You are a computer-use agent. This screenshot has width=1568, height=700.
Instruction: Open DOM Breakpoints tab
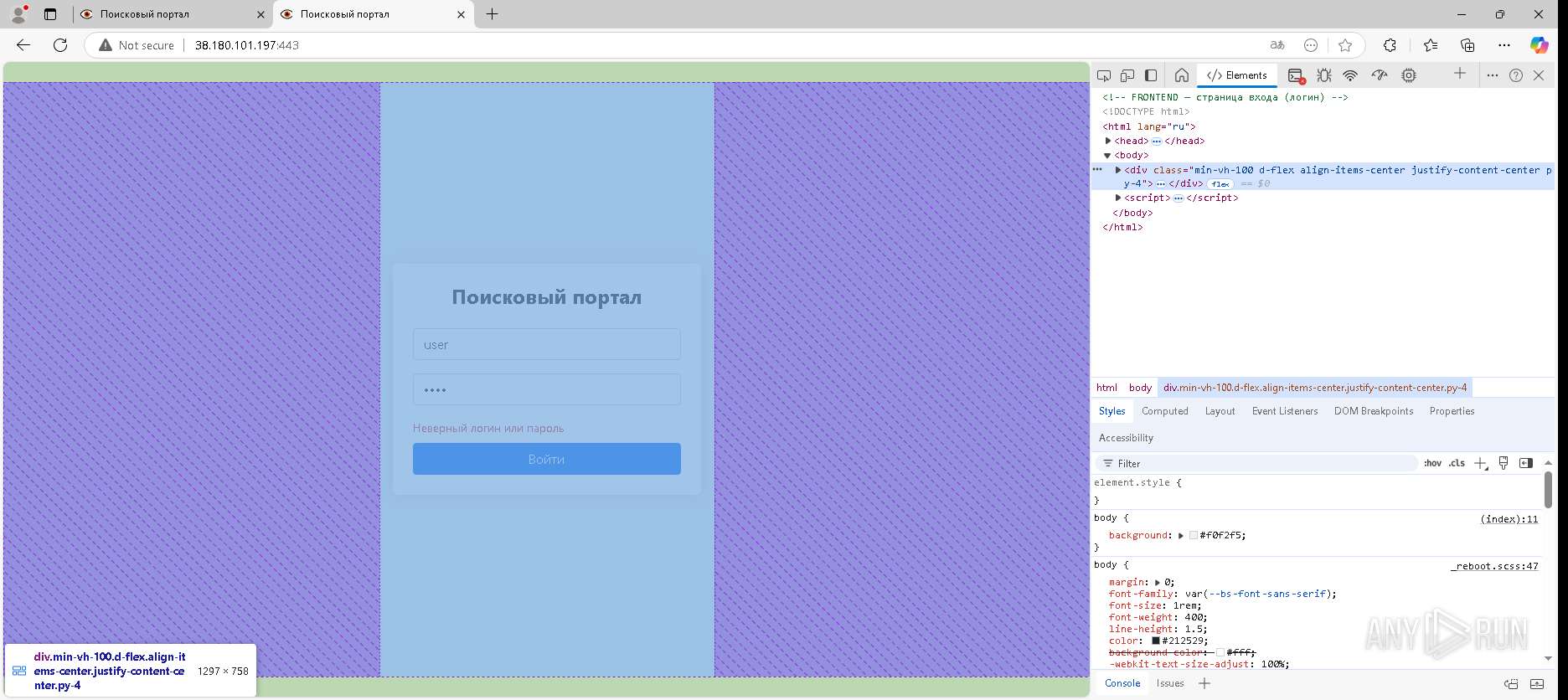[x=1374, y=411]
